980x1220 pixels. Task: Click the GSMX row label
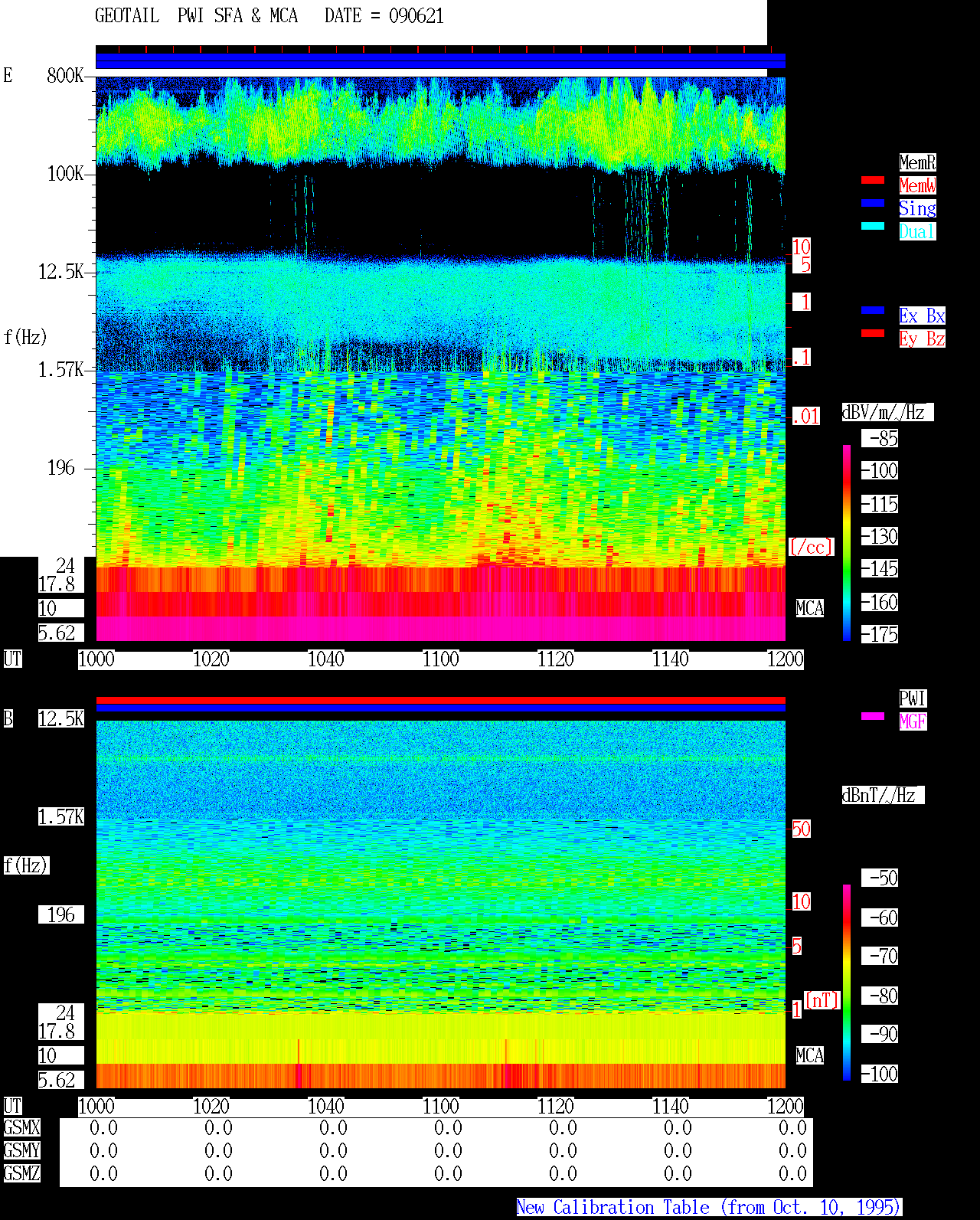[x=21, y=1128]
